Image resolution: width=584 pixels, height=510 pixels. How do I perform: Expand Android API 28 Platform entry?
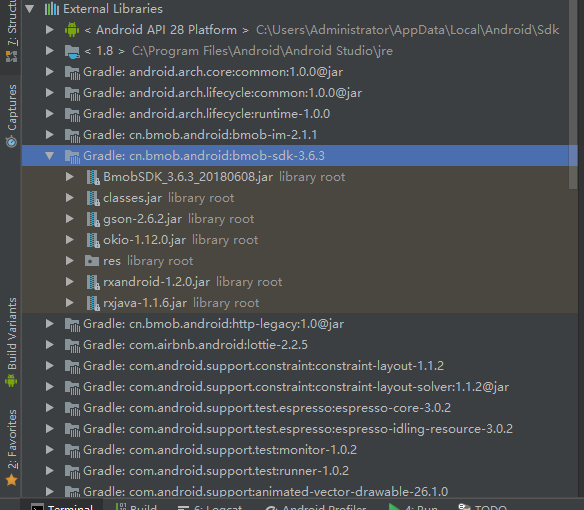point(50,30)
